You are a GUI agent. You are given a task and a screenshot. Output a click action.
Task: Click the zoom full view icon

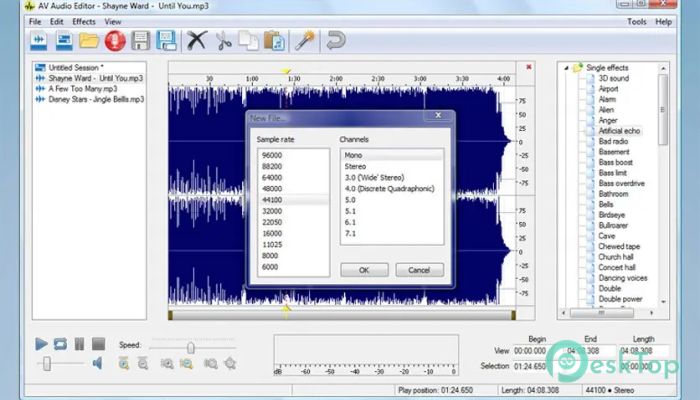[230, 363]
